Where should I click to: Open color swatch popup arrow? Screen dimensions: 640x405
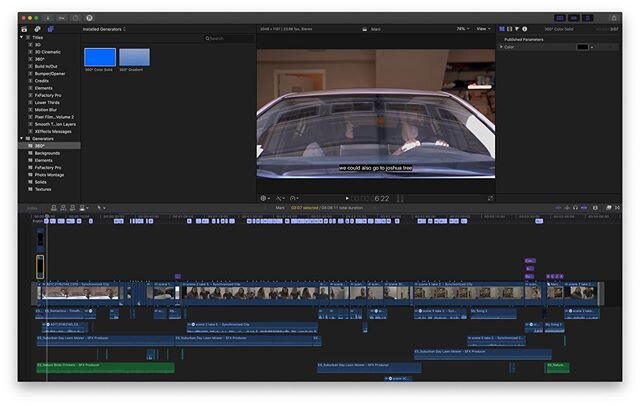tap(592, 47)
